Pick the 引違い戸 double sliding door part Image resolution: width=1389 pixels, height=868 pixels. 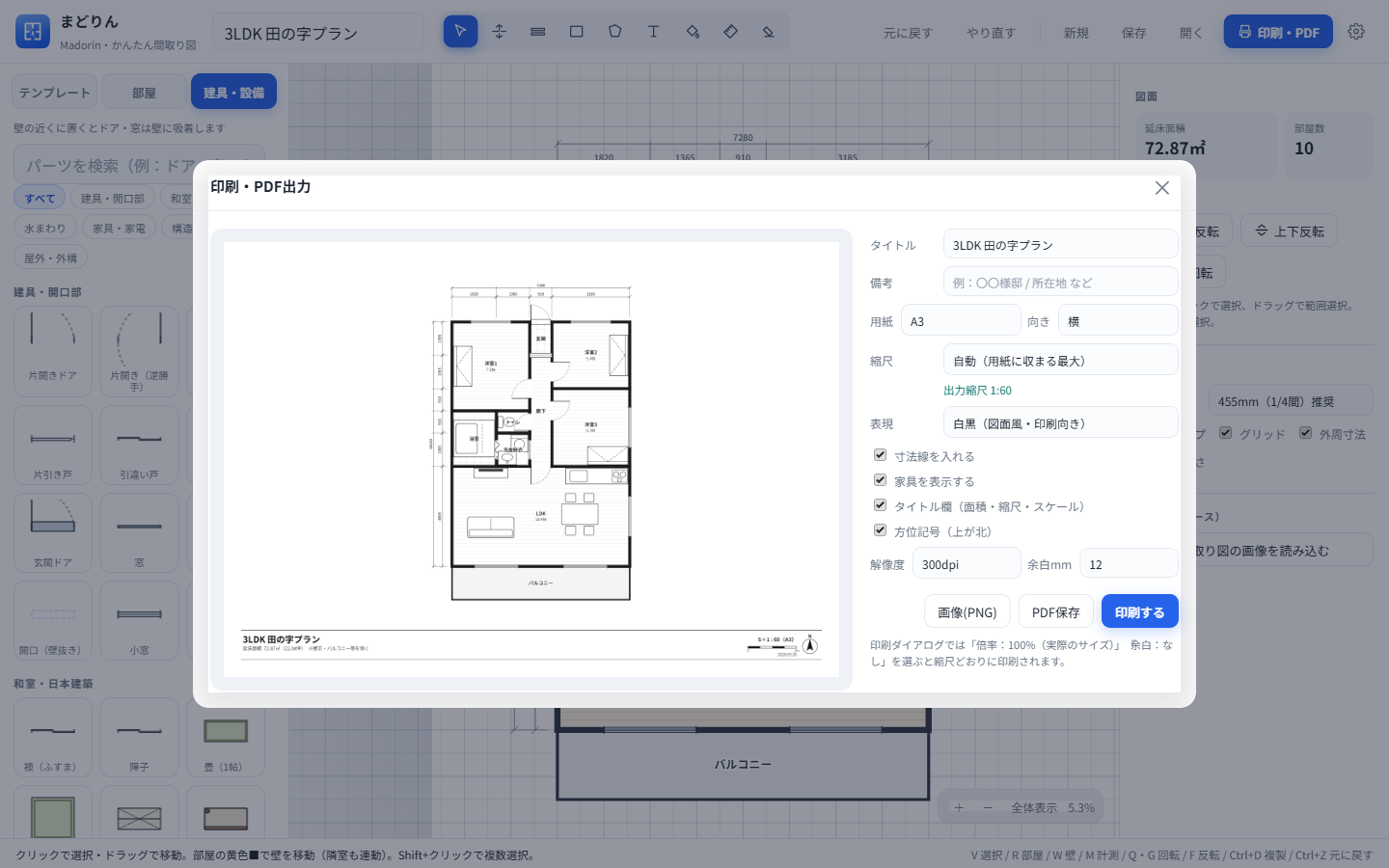(140, 445)
